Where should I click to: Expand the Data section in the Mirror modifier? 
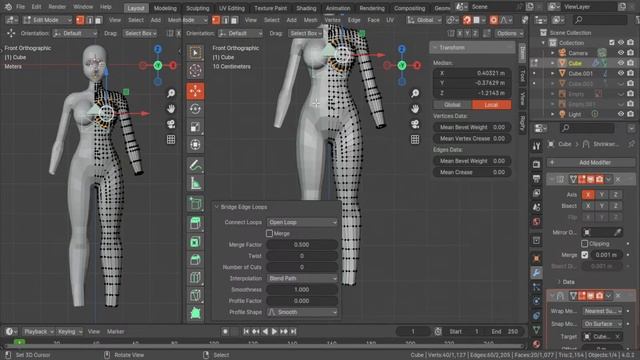[x=559, y=282]
